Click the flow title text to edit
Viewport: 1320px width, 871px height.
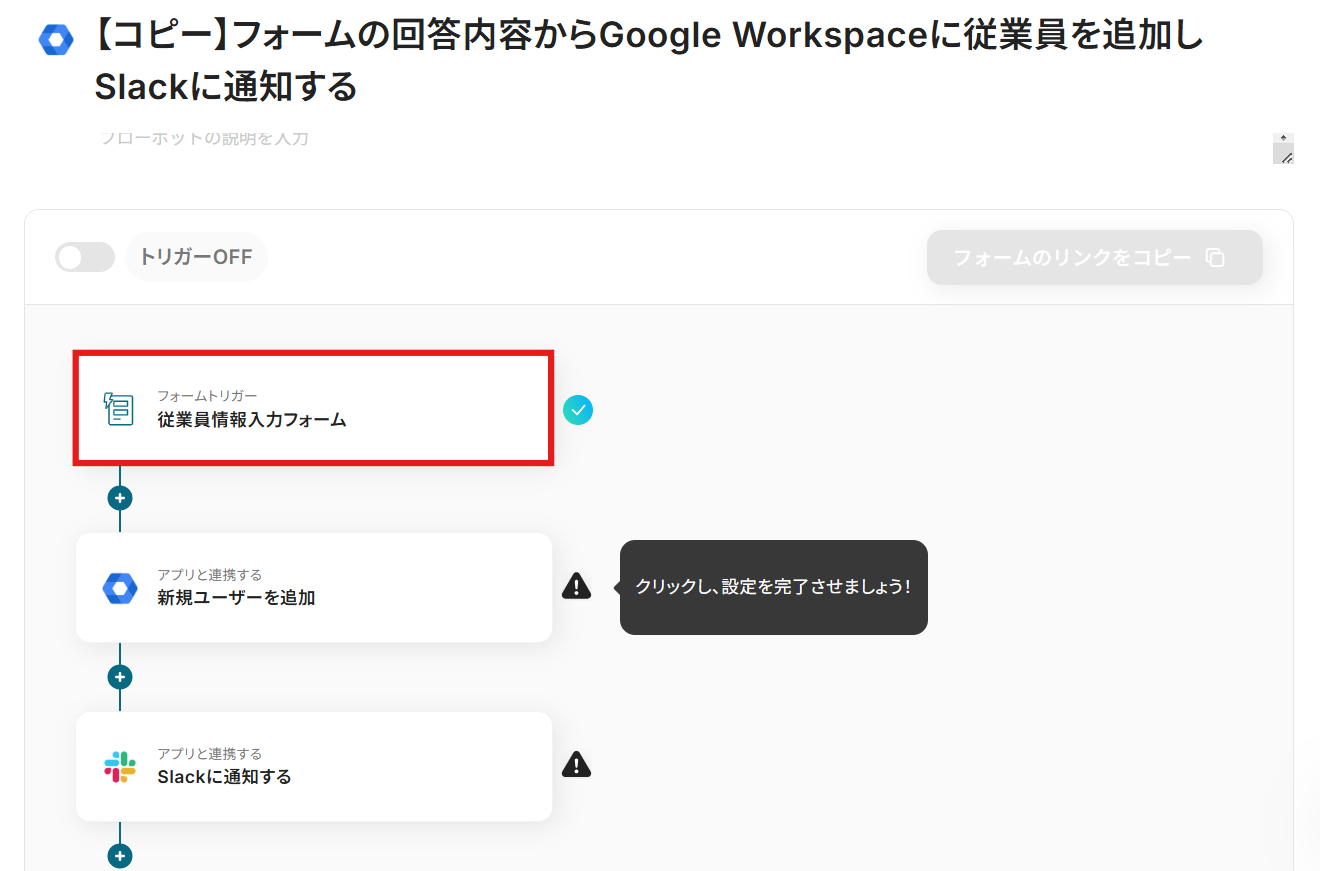[649, 61]
